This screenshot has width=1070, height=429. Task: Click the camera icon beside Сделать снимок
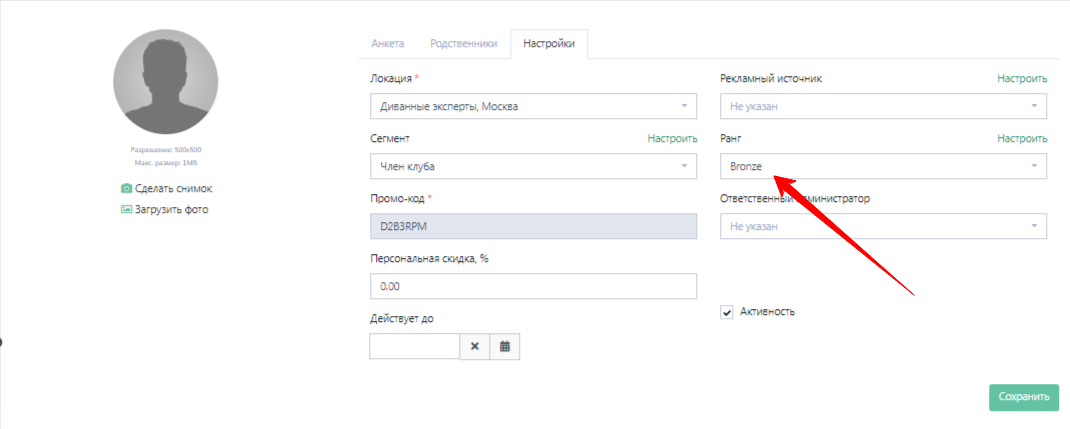pos(126,189)
